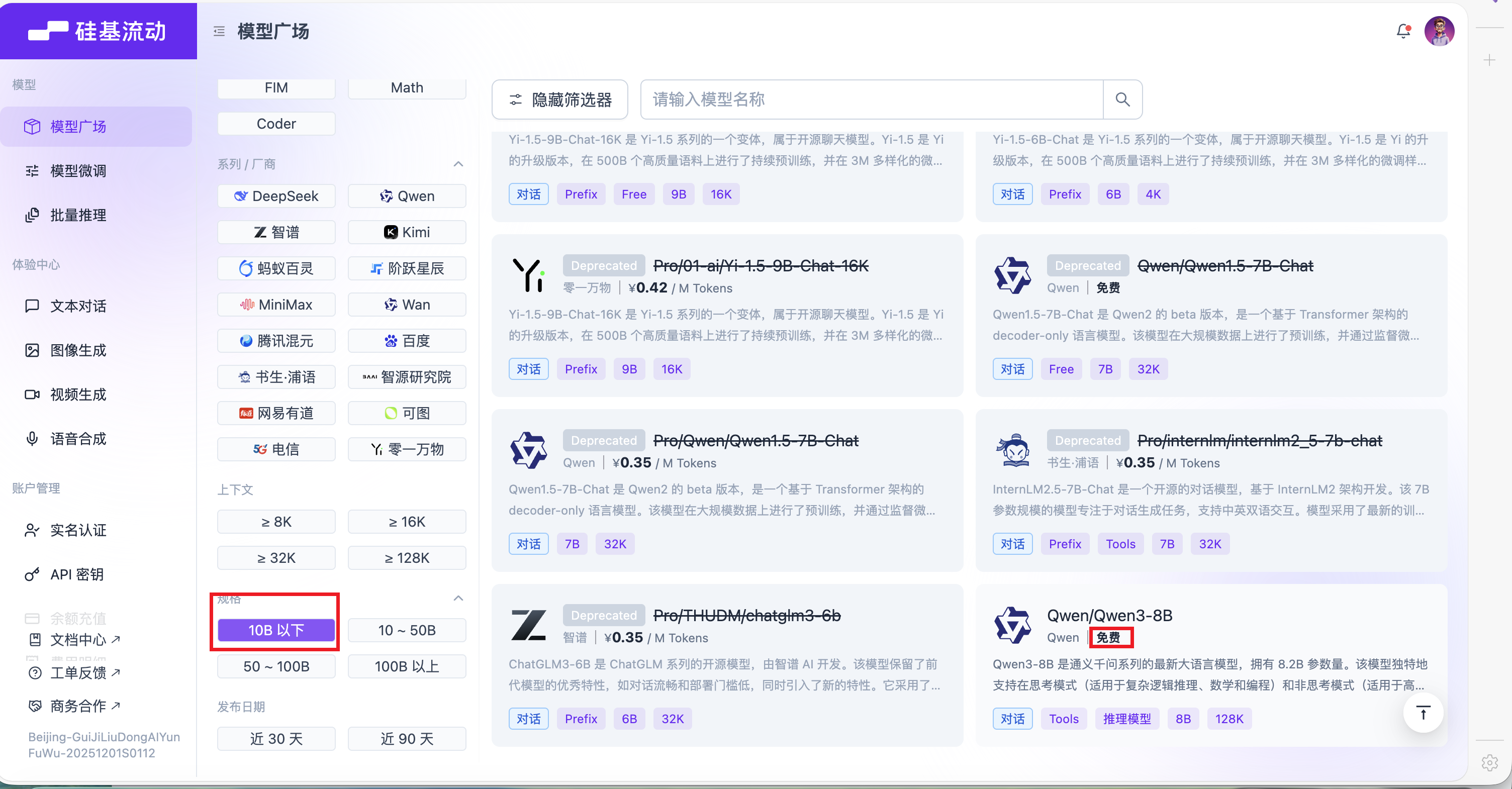
Task: Toggle the 10B 以下 size filter
Action: point(276,630)
